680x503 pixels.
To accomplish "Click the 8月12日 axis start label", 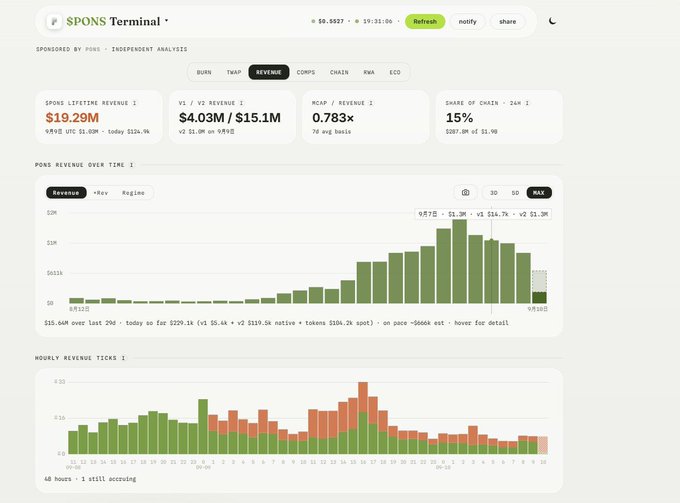I will pos(79,309).
